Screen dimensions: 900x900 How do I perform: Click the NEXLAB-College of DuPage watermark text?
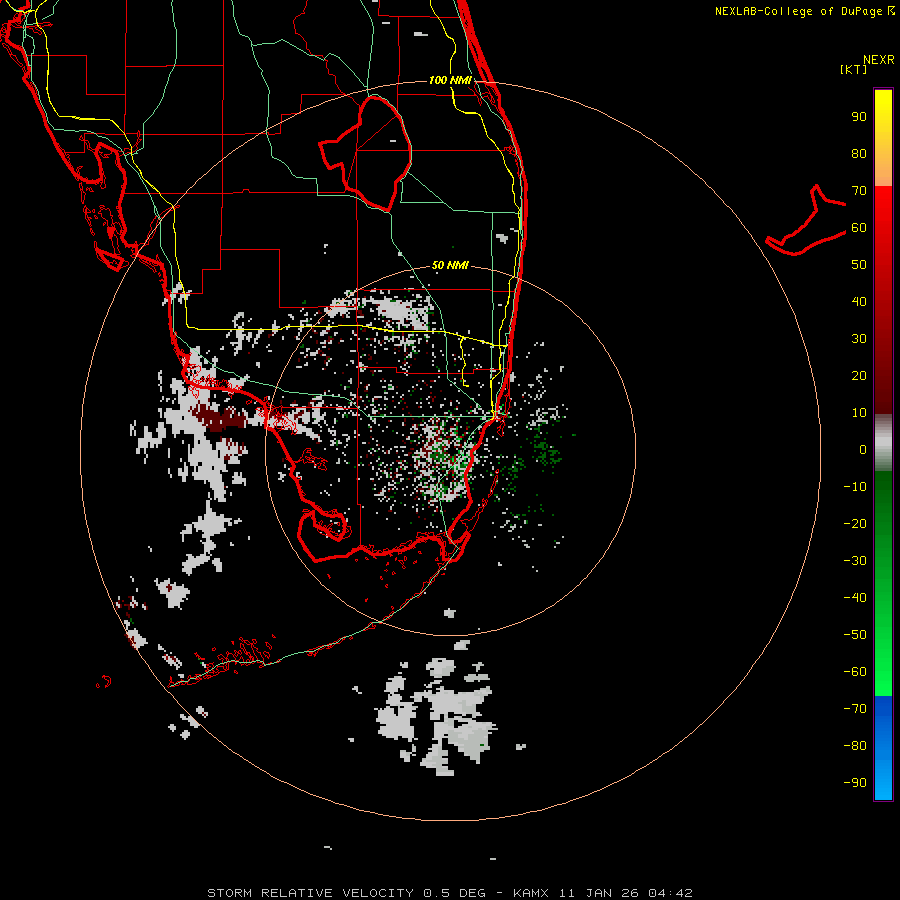[804, 11]
